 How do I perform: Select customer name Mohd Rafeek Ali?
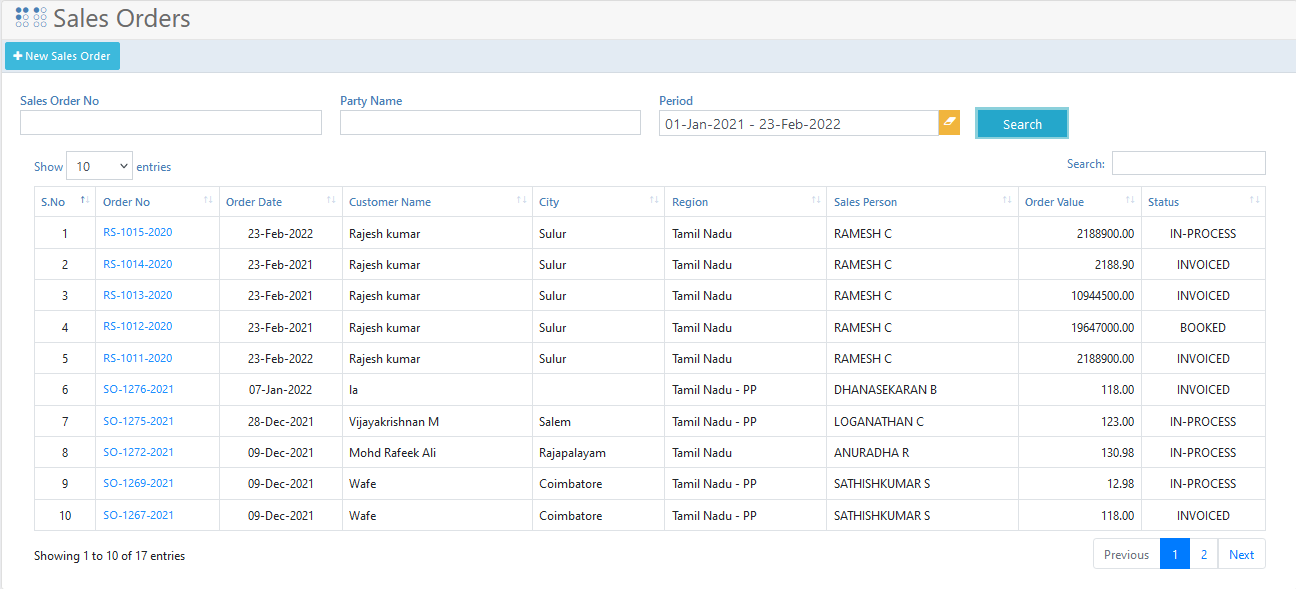click(392, 453)
